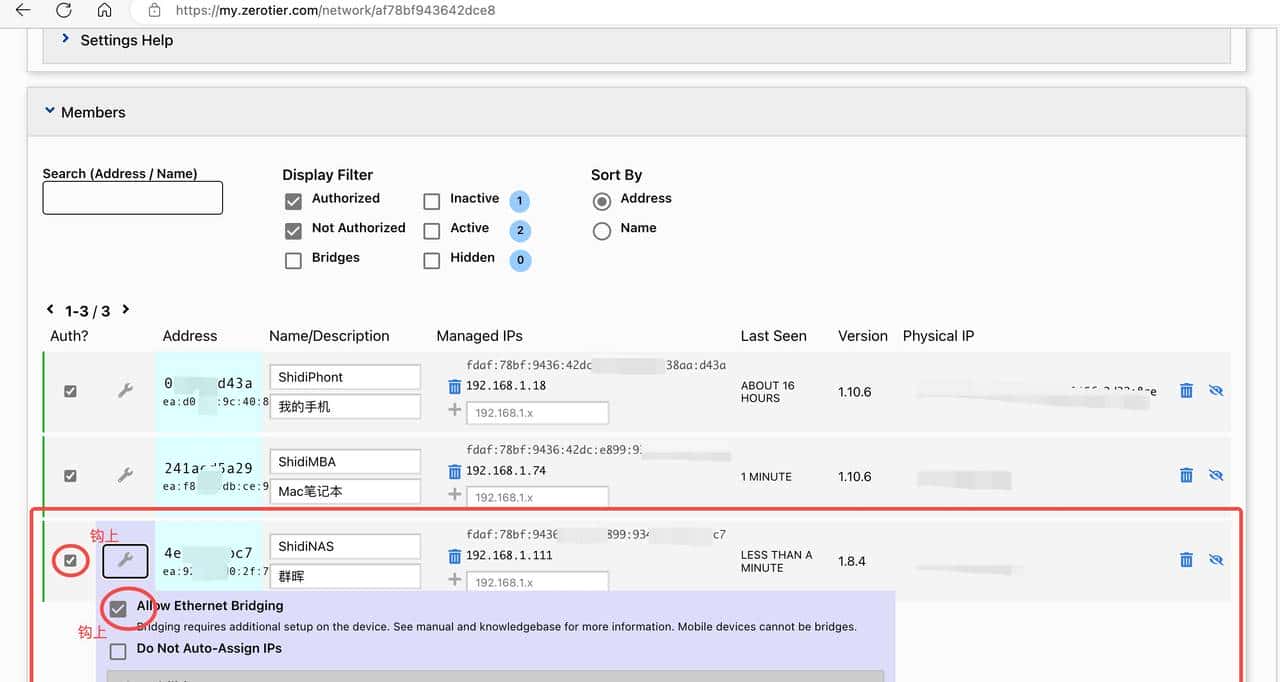The image size is (1280, 682).
Task: Open settings wrench for ShidiMBA member
Action: tap(125, 476)
